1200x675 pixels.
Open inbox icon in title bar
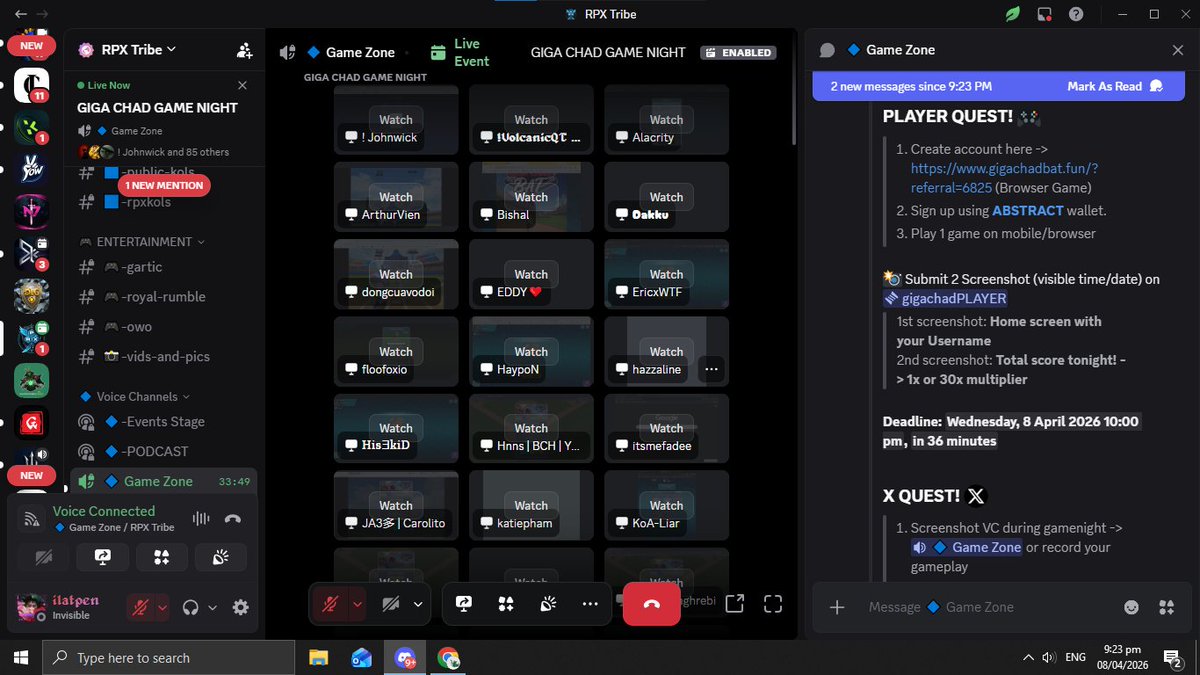1045,14
